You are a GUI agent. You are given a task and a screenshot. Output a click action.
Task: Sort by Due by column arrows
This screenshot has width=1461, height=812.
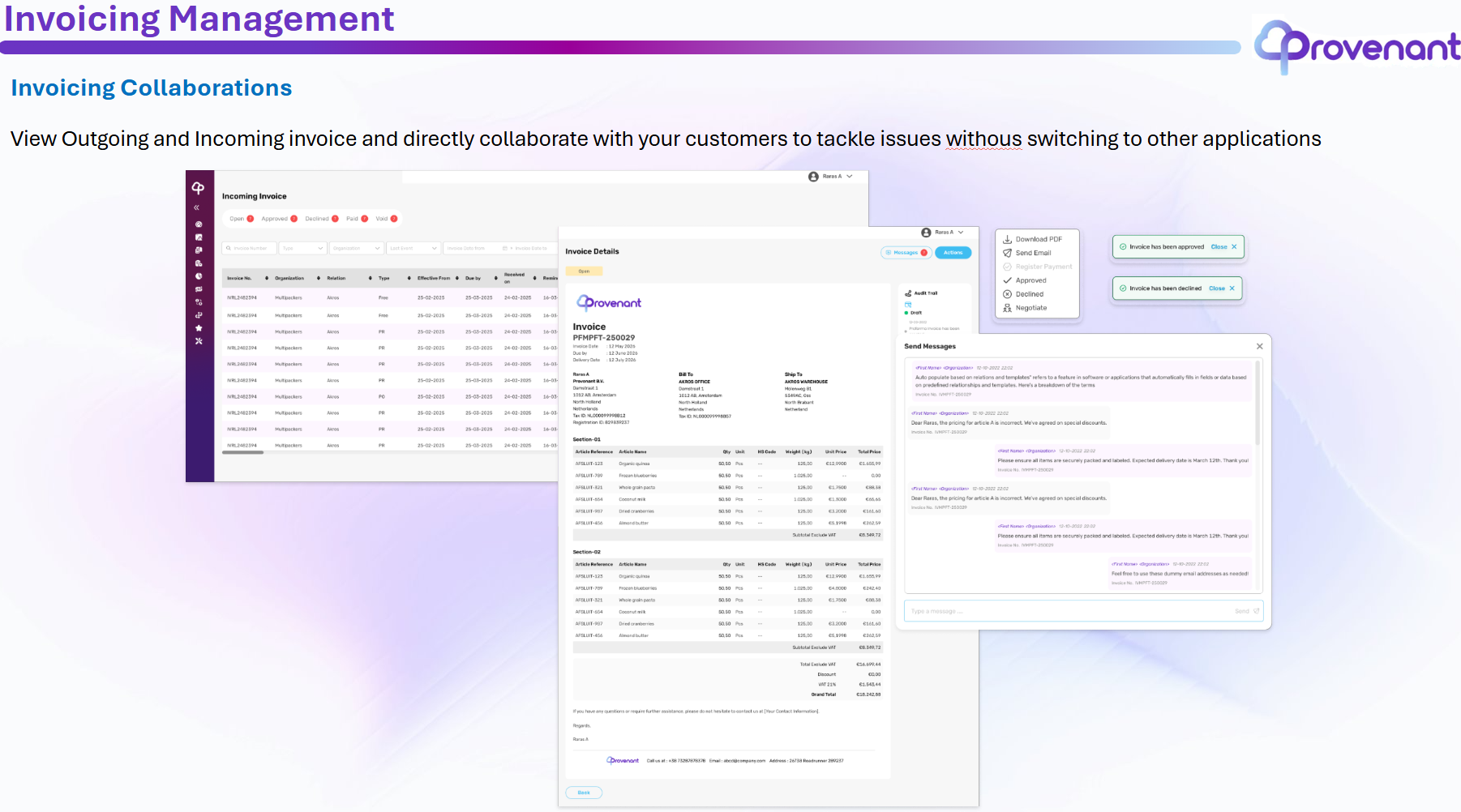(496, 278)
